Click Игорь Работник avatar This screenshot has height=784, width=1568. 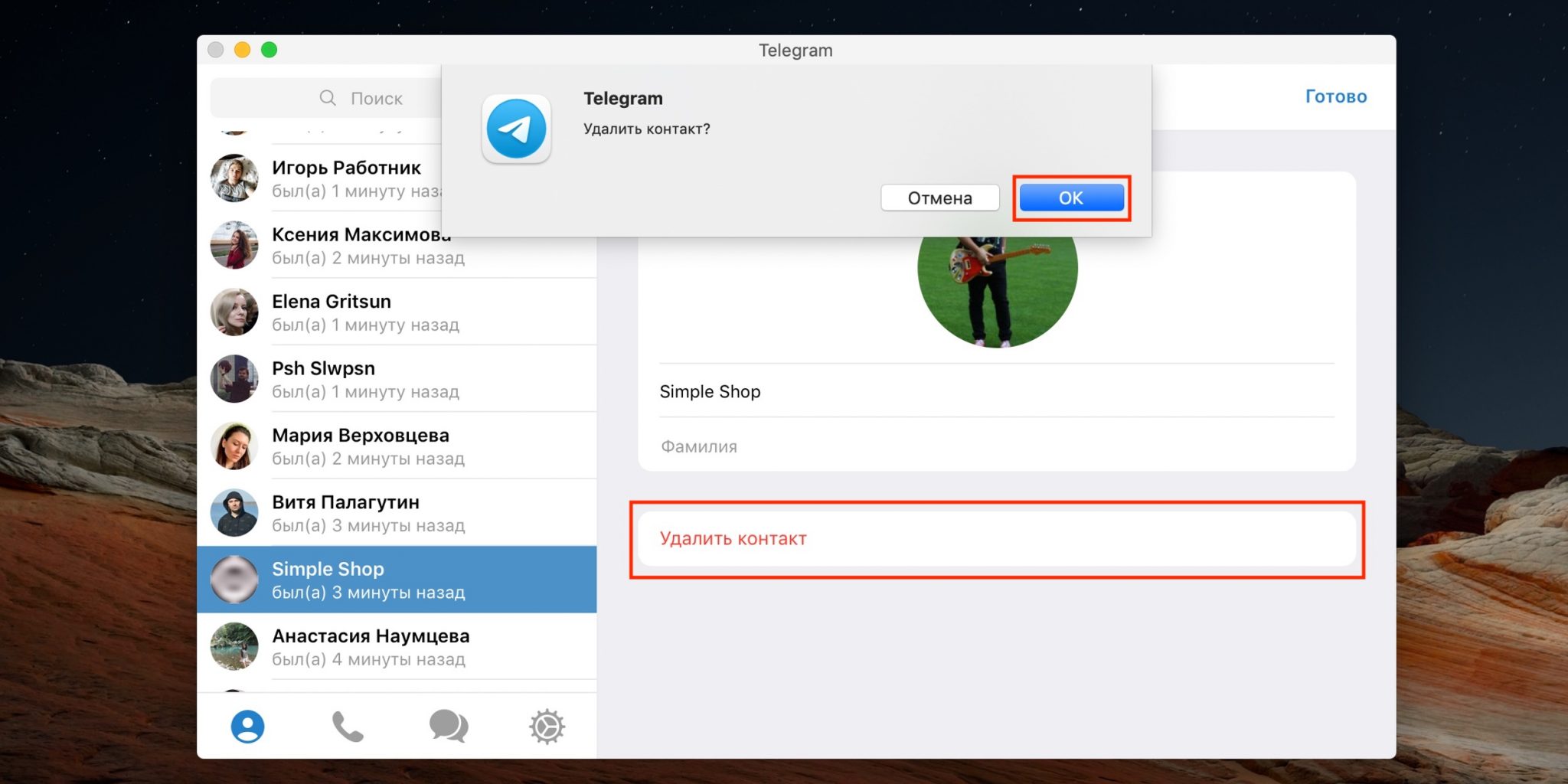234,178
